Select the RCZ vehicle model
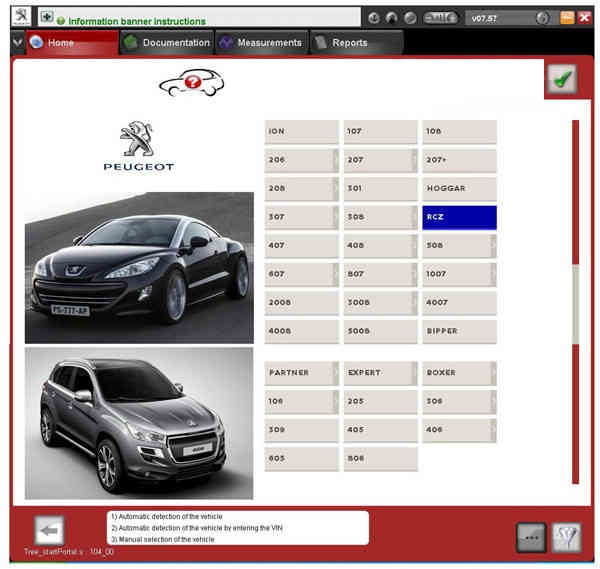Image resolution: width=600 pixels, height=569 pixels. (x=459, y=217)
